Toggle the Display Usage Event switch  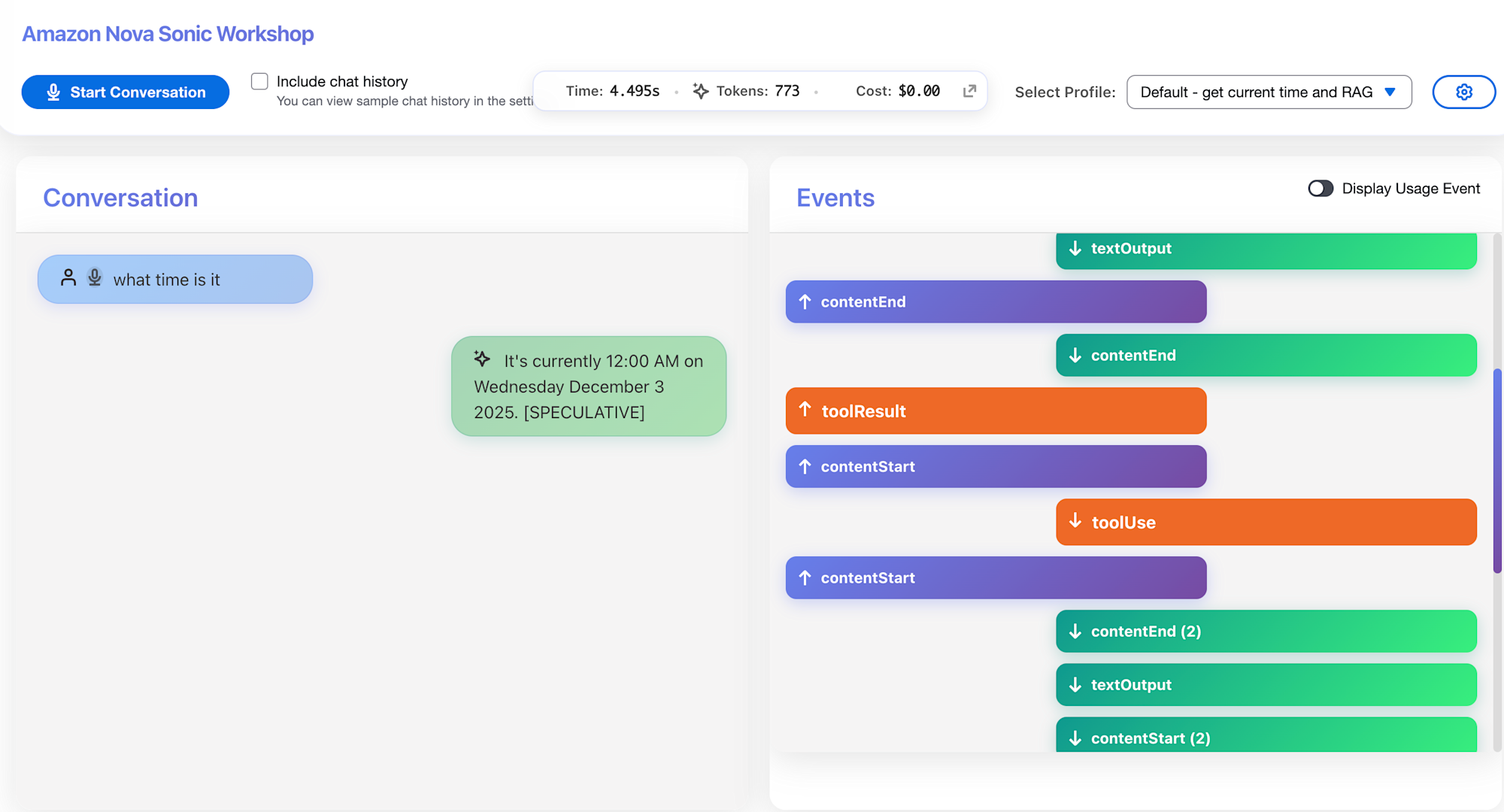click(1321, 189)
